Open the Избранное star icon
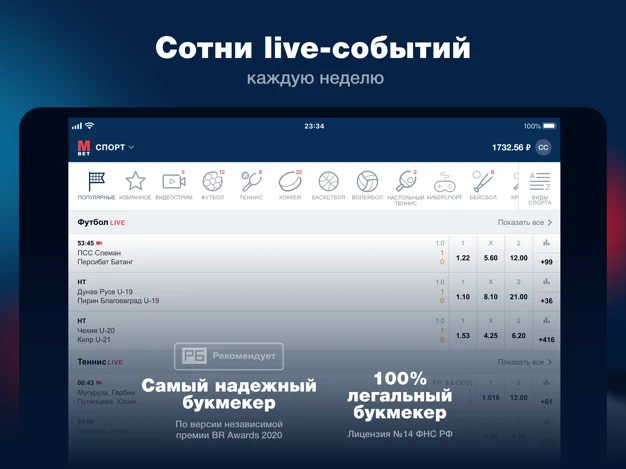Viewport: 626px width, 469px height. pyautogui.click(x=135, y=181)
